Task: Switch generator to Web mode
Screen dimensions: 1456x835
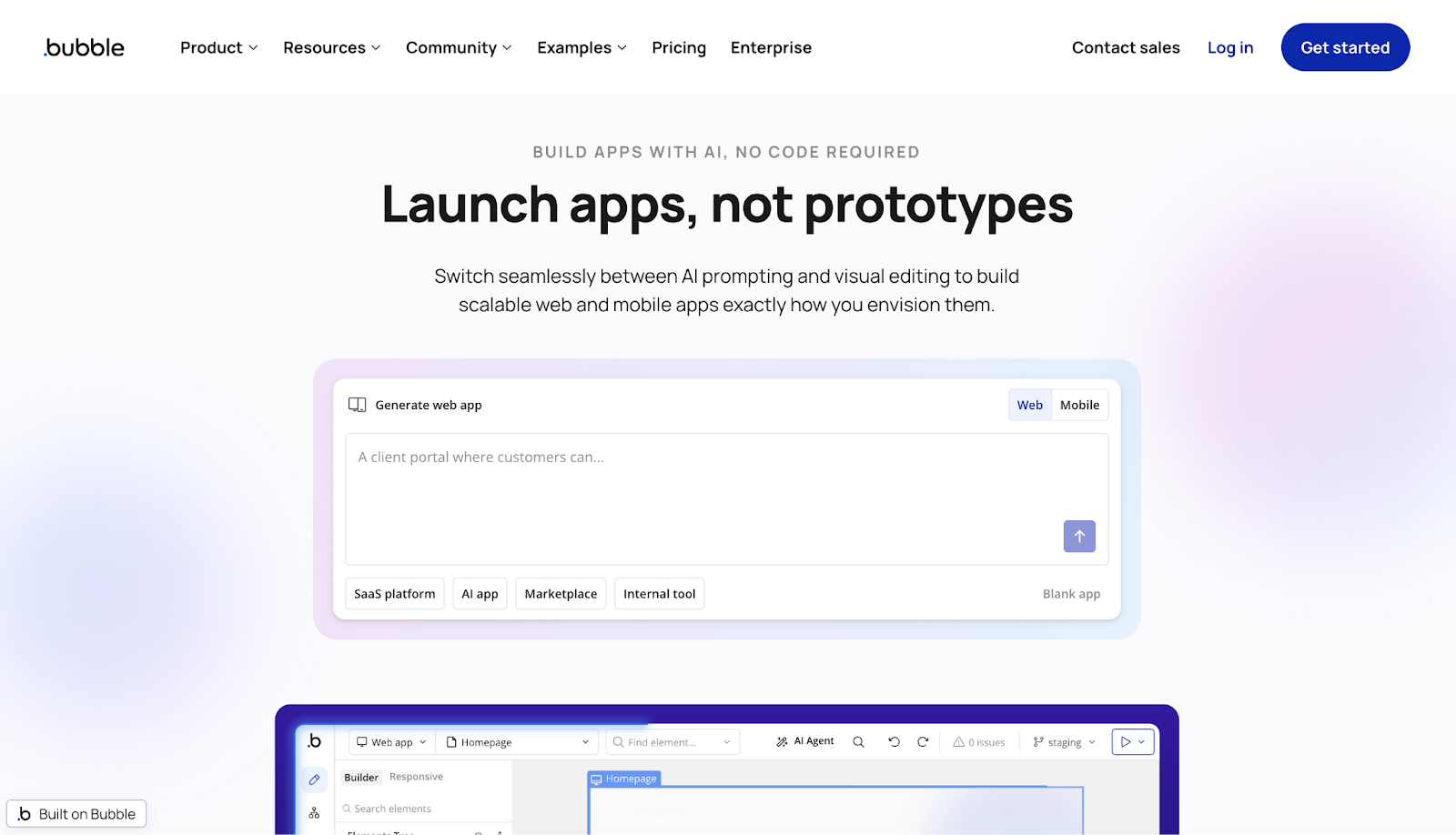Action: click(1030, 405)
